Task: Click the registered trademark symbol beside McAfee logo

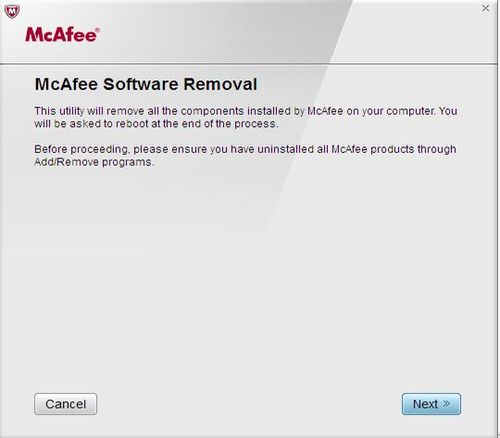Action: pos(97,30)
